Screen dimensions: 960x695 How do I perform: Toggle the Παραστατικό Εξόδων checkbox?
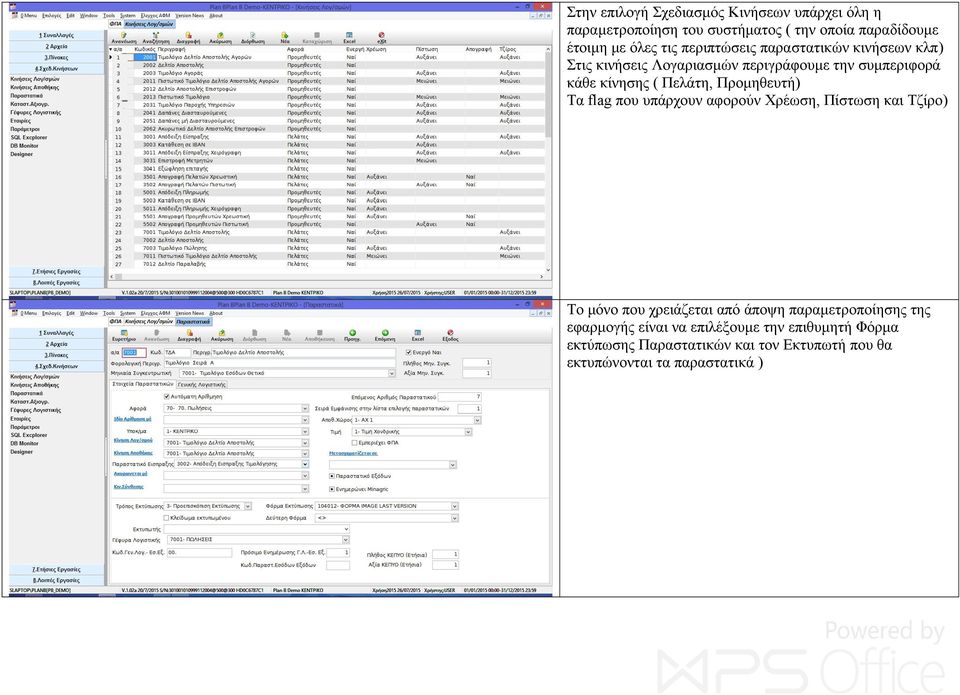tap(332, 476)
